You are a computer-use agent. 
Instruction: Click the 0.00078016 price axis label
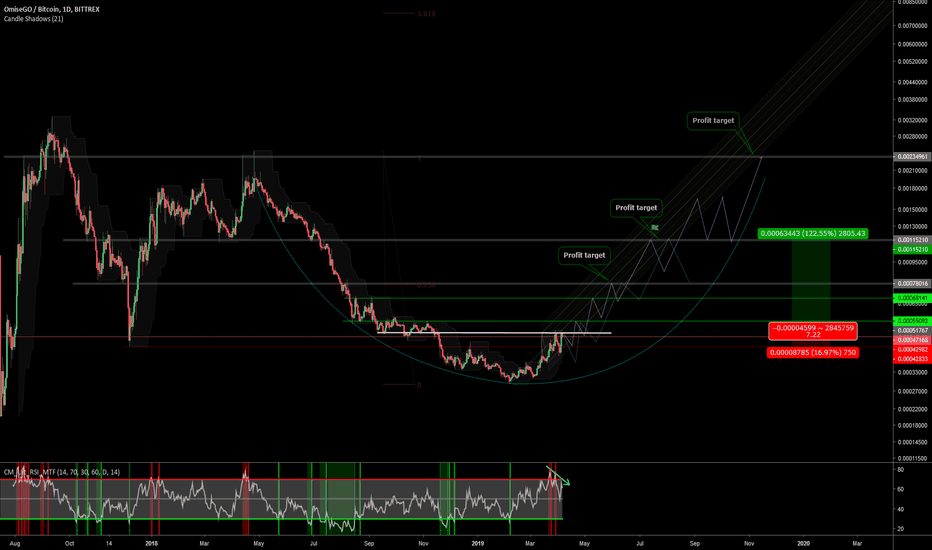pos(912,284)
